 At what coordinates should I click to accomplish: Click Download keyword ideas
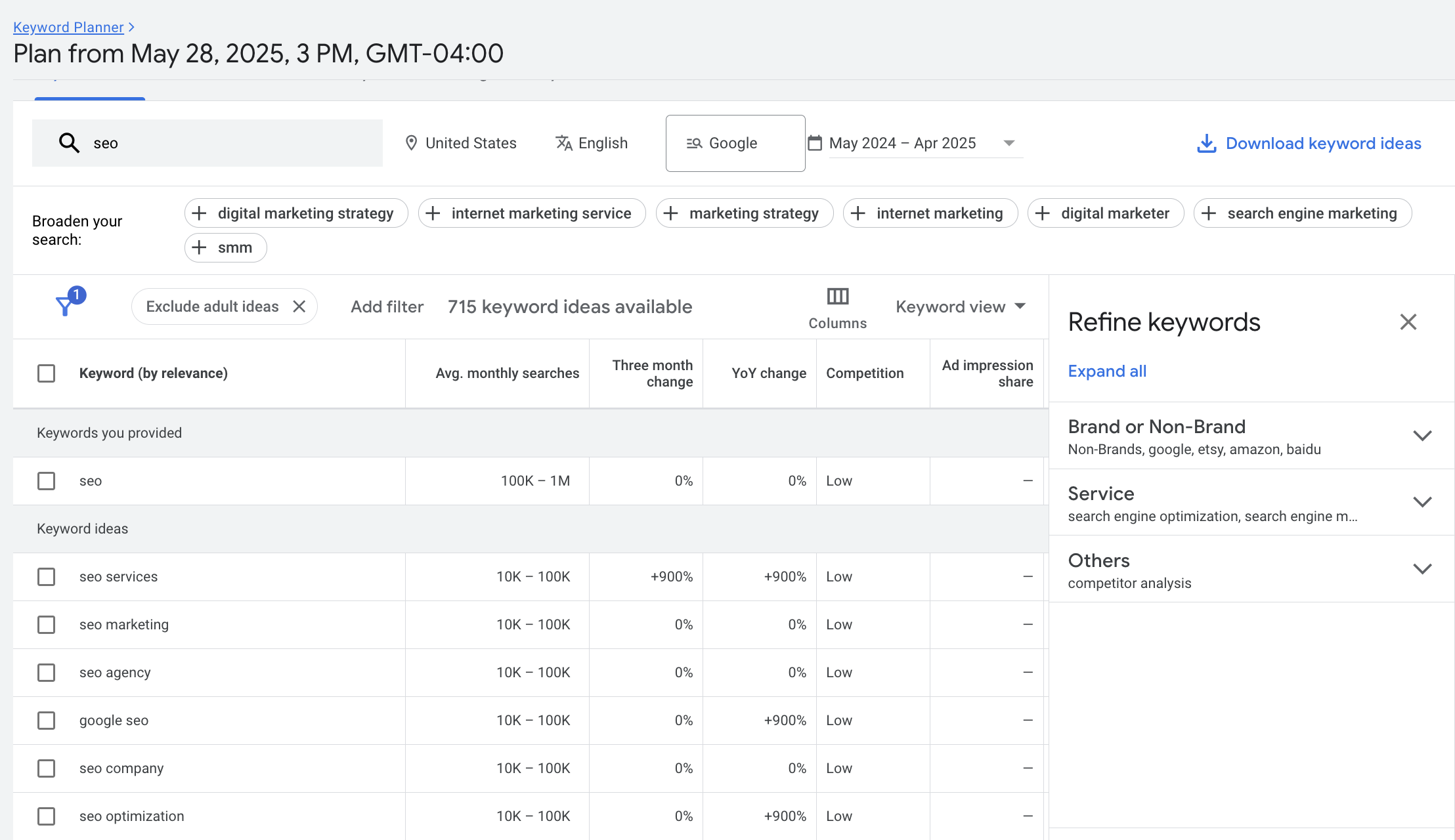(1323, 143)
